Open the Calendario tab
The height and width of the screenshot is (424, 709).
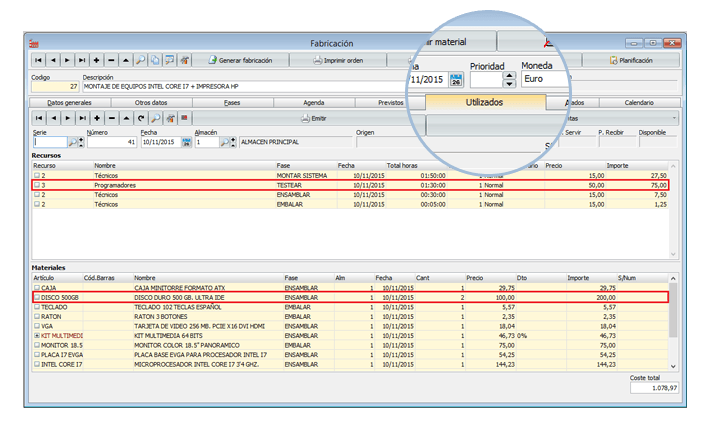639,102
